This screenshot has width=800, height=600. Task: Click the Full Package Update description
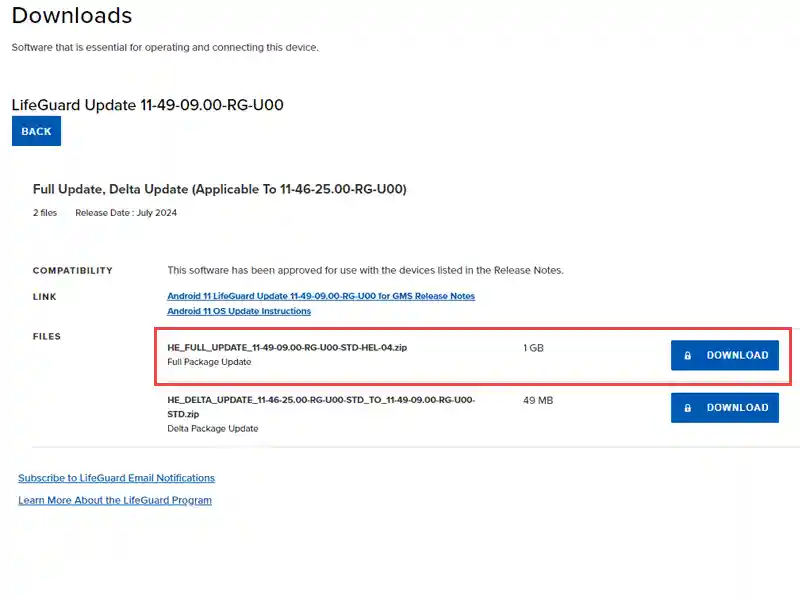209,362
